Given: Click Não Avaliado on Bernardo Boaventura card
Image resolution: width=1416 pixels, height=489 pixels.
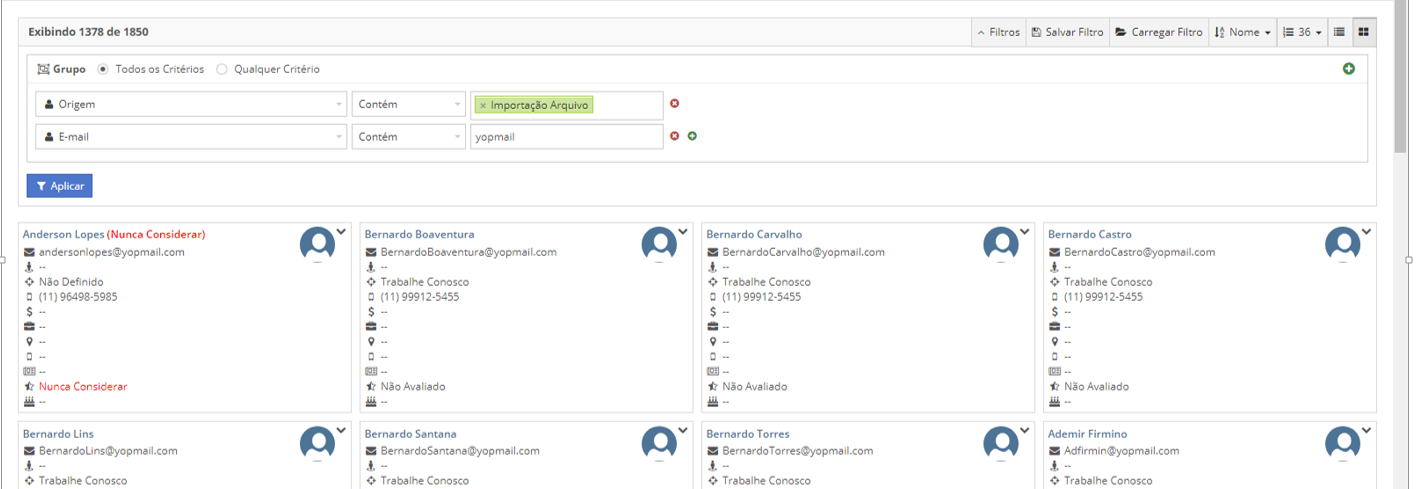Looking at the screenshot, I should (x=413, y=386).
